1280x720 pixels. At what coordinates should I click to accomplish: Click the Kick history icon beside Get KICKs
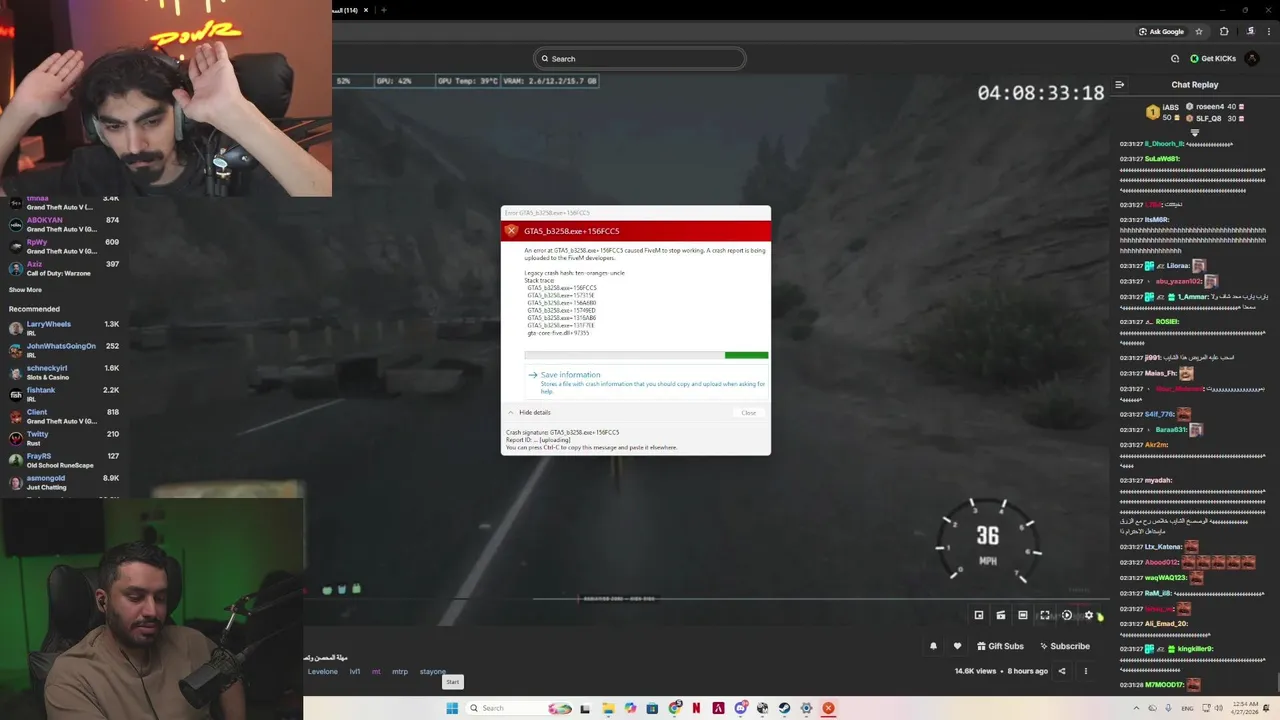pos(1175,58)
